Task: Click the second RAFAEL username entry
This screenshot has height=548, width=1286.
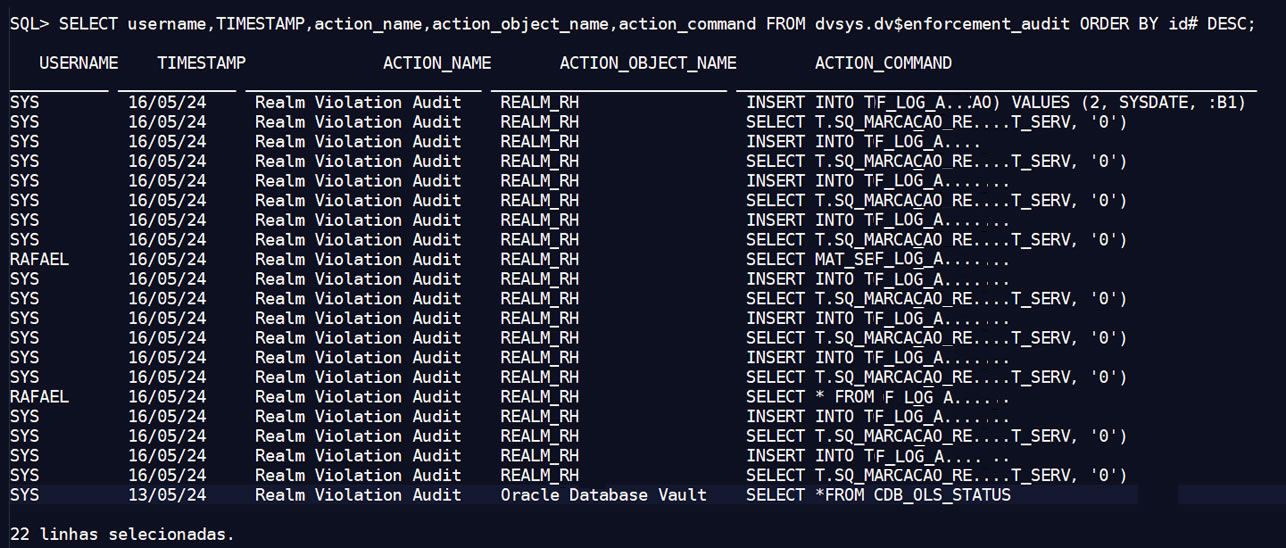Action: point(39,397)
